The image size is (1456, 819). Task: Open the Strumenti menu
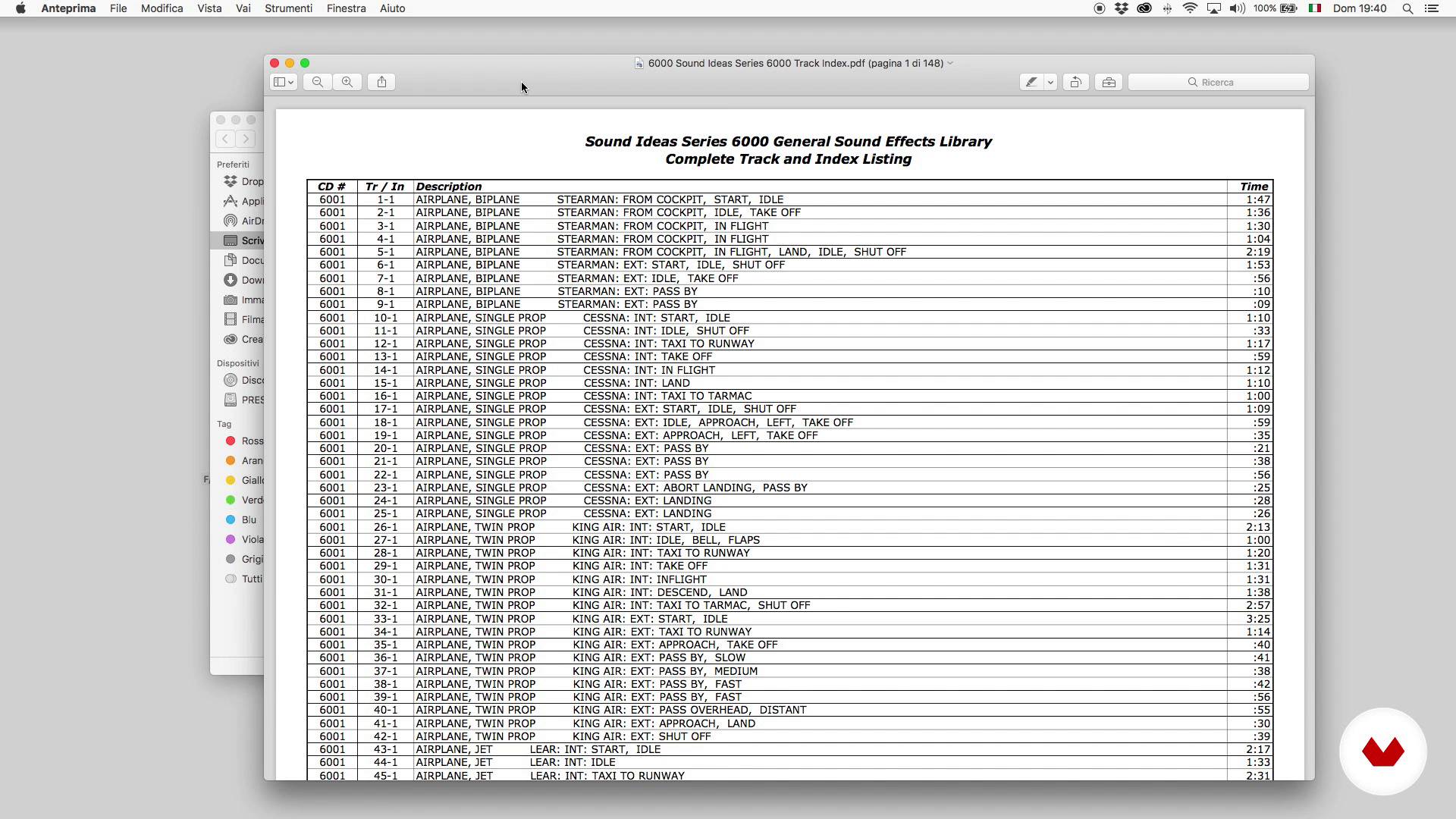click(x=288, y=8)
